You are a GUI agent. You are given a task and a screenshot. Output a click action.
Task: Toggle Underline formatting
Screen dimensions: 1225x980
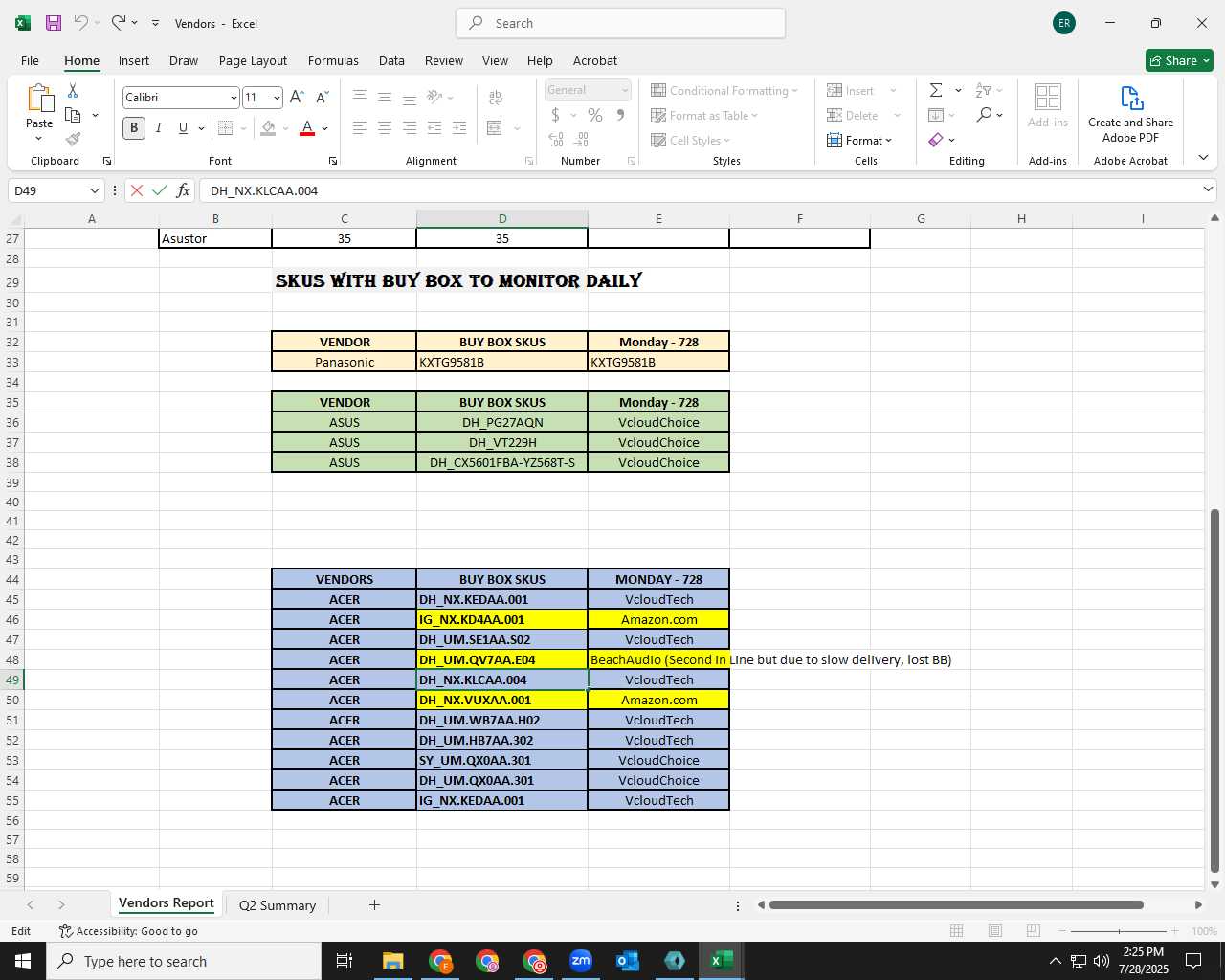183,127
